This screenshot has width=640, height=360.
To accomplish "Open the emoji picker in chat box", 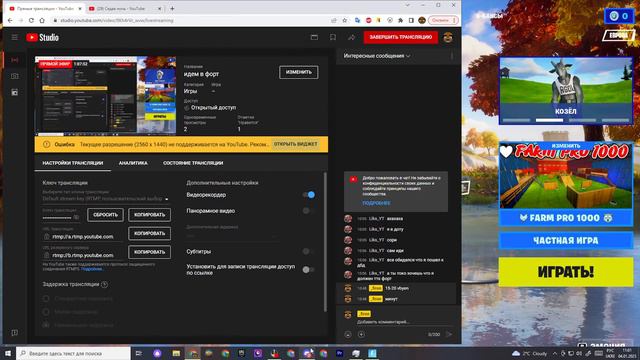I will [x=348, y=334].
